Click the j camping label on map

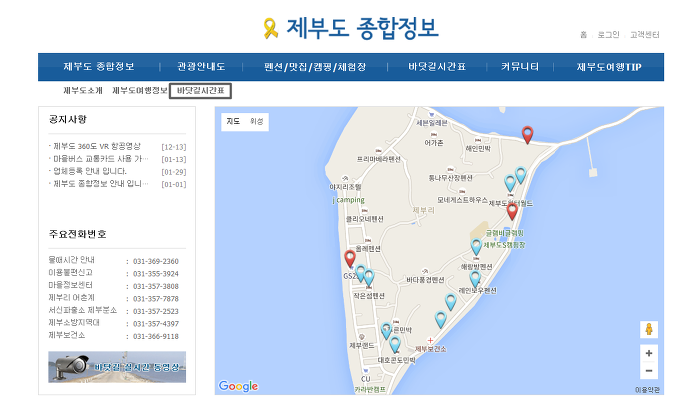pyautogui.click(x=348, y=200)
